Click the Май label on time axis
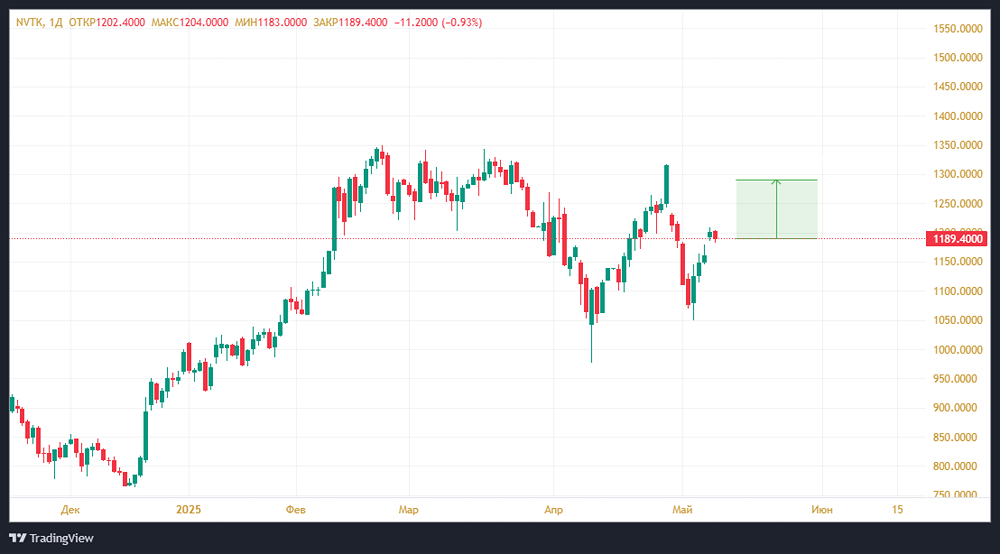 pyautogui.click(x=683, y=510)
